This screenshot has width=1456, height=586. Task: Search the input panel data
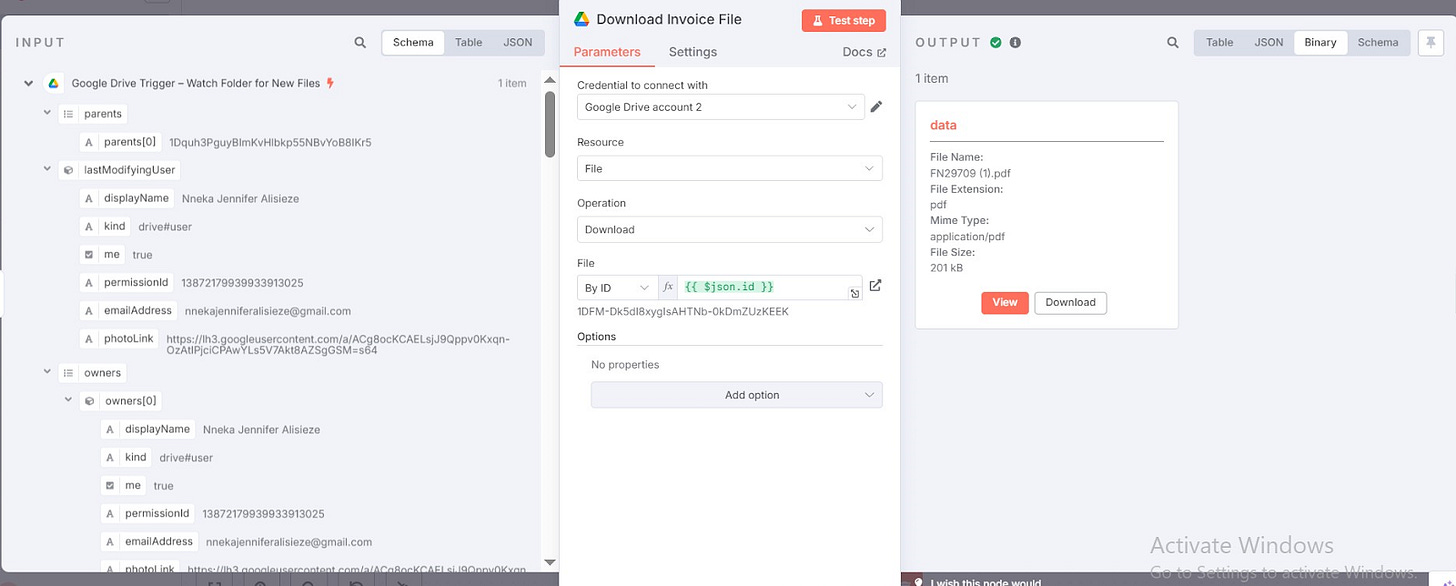point(360,43)
